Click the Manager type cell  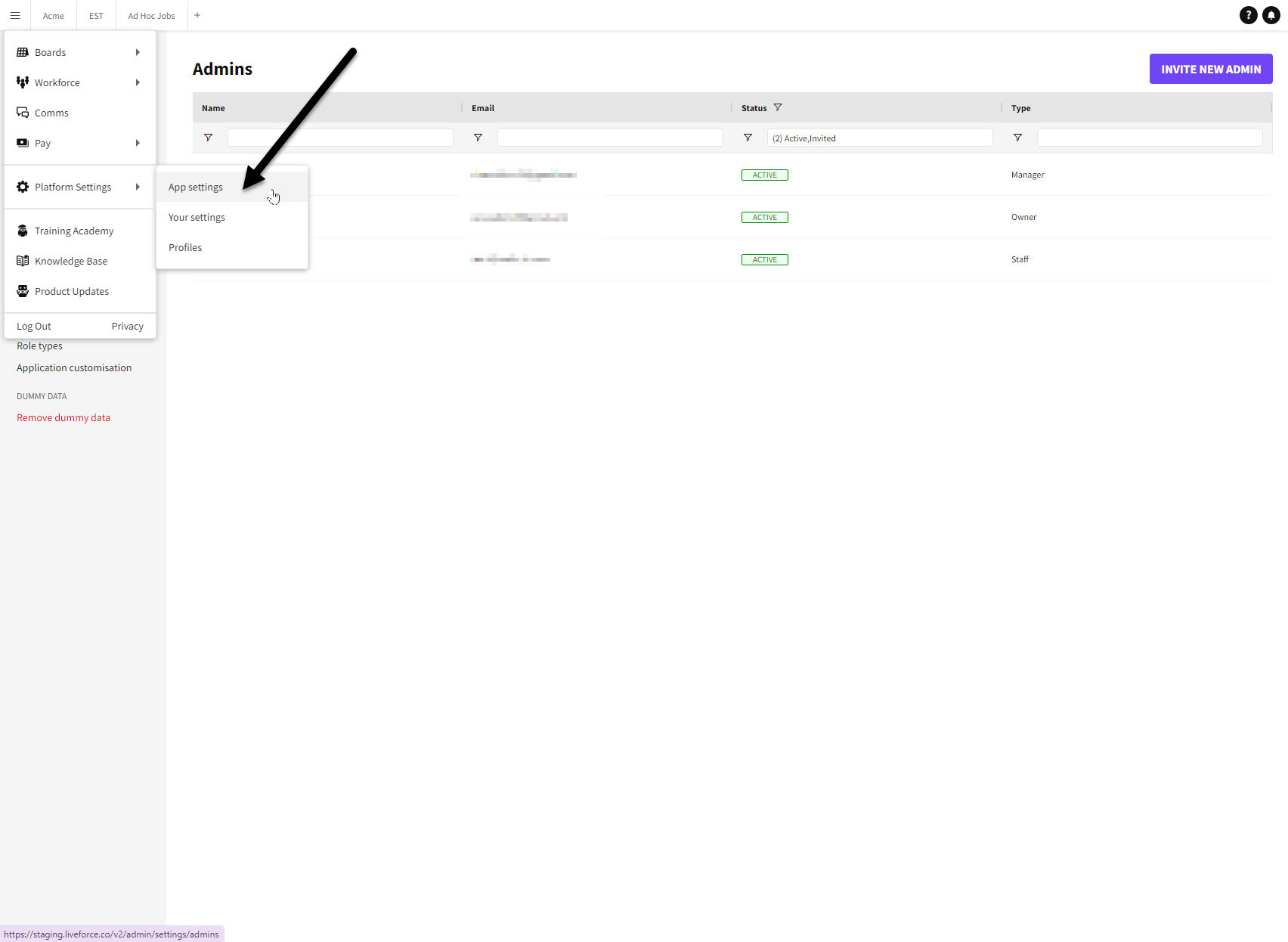(x=1027, y=175)
